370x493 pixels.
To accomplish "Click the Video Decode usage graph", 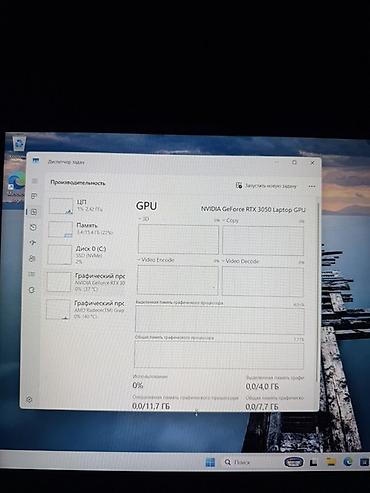I will 263,281.
